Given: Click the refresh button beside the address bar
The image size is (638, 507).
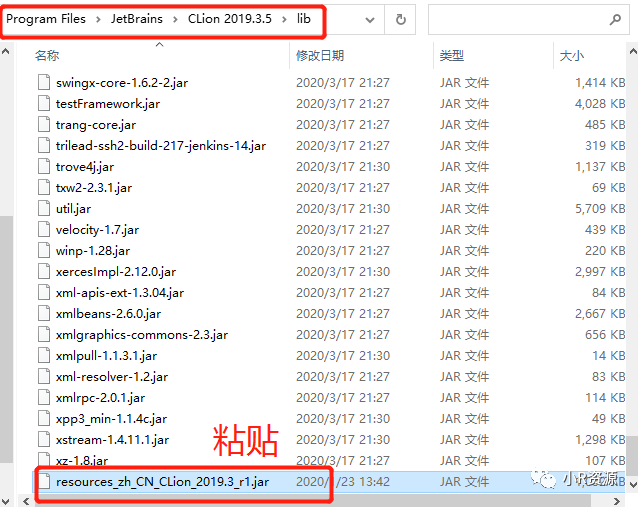Looking at the screenshot, I should [x=400, y=19].
